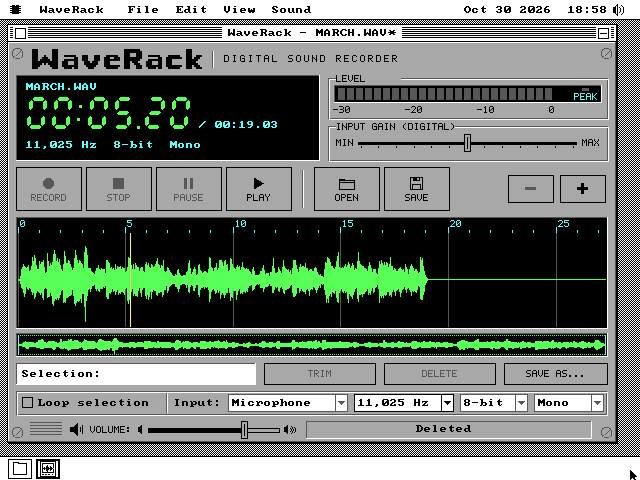Click the 10 second ruler mark
640x480 pixels.
click(x=240, y=224)
